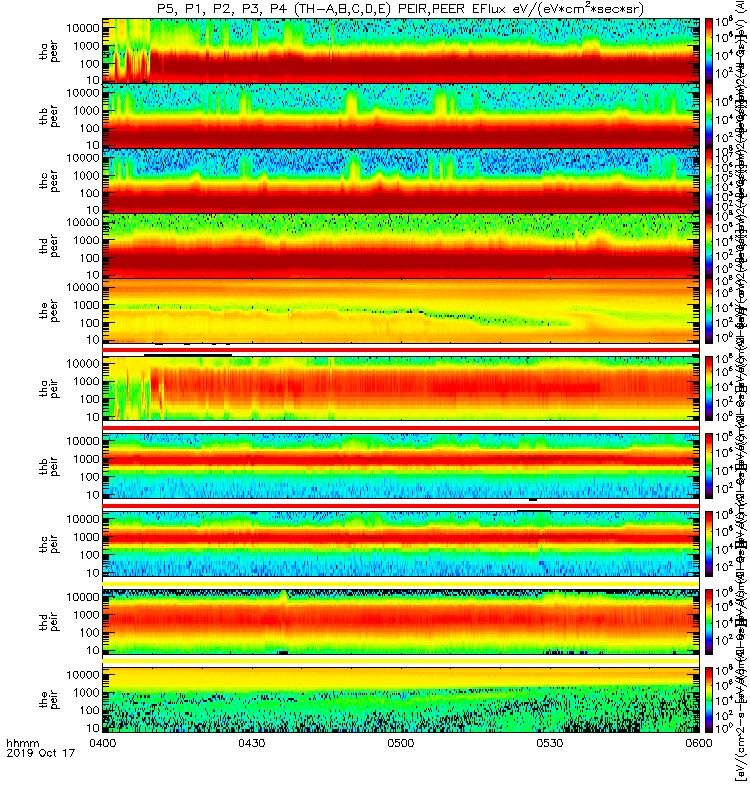Click the thb peir panel color bar
This screenshot has width=750, height=800.
709,466
